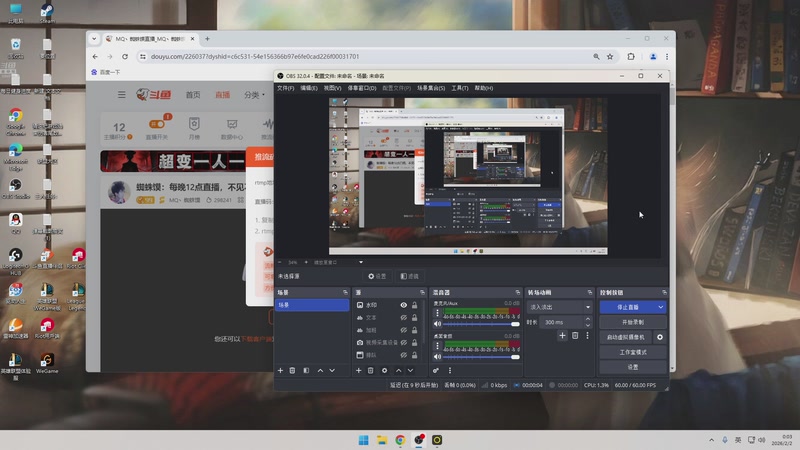The image size is (800, 450).
Task: Open advanced audio properties gears in mixer
Action: (x=436, y=370)
